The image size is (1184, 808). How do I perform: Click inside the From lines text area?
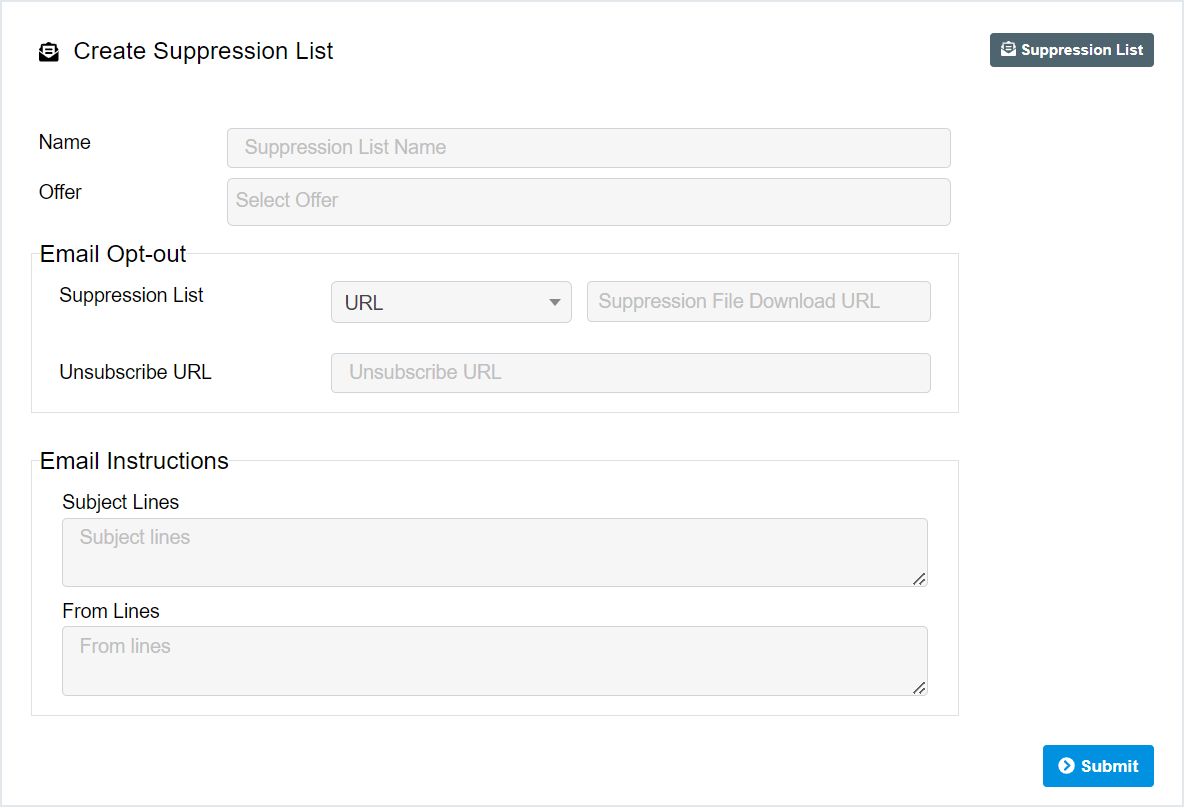(494, 660)
